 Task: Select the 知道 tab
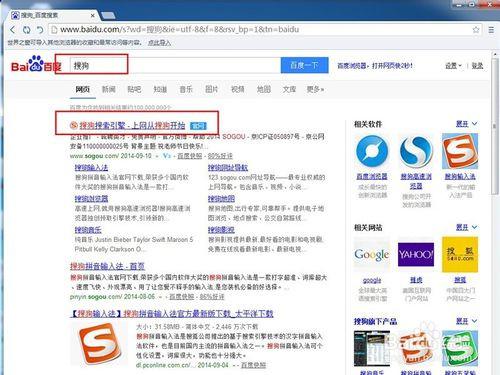point(160,89)
